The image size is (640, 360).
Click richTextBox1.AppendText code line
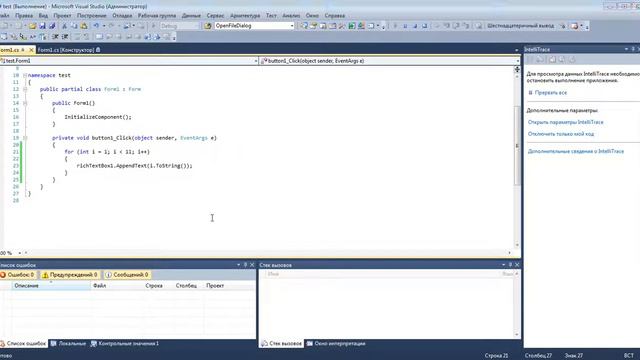[x=134, y=166]
